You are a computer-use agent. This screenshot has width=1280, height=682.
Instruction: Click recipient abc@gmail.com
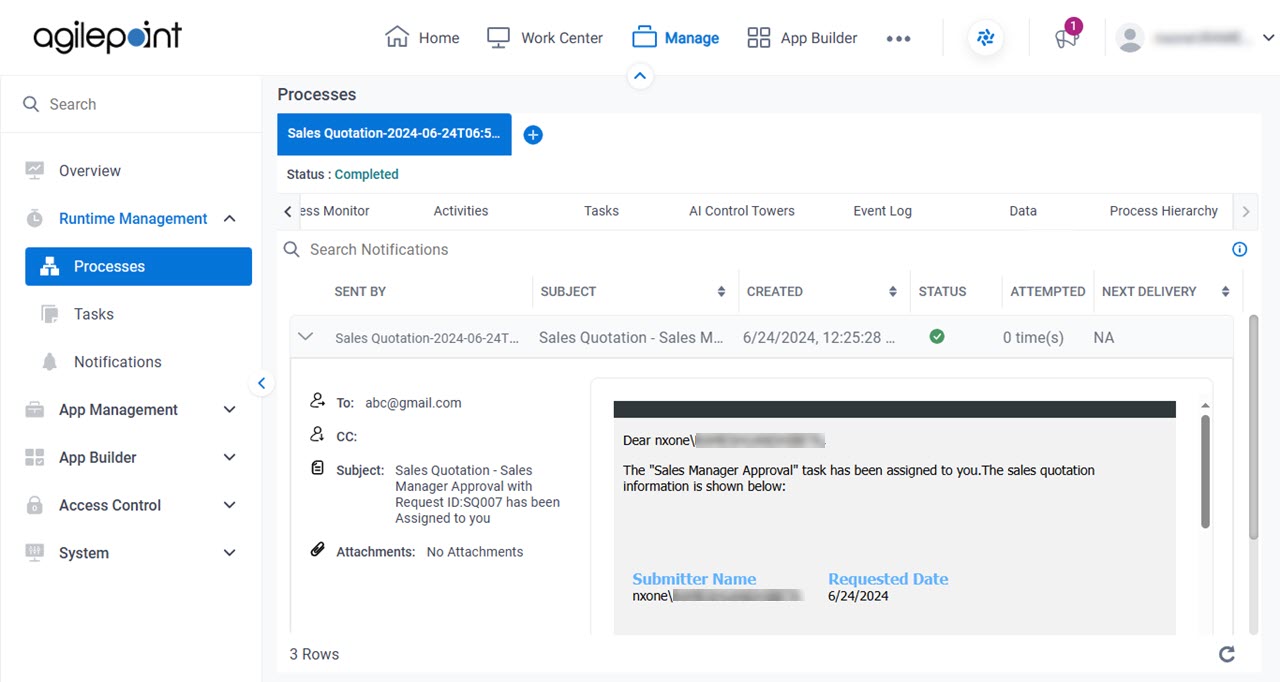(x=413, y=403)
